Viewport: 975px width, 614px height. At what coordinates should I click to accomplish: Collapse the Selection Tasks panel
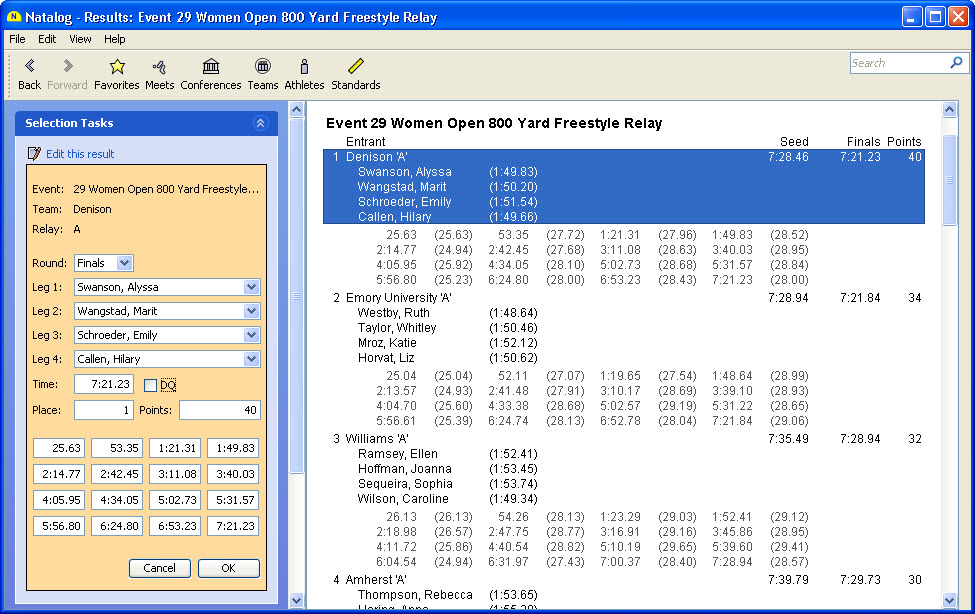point(261,123)
